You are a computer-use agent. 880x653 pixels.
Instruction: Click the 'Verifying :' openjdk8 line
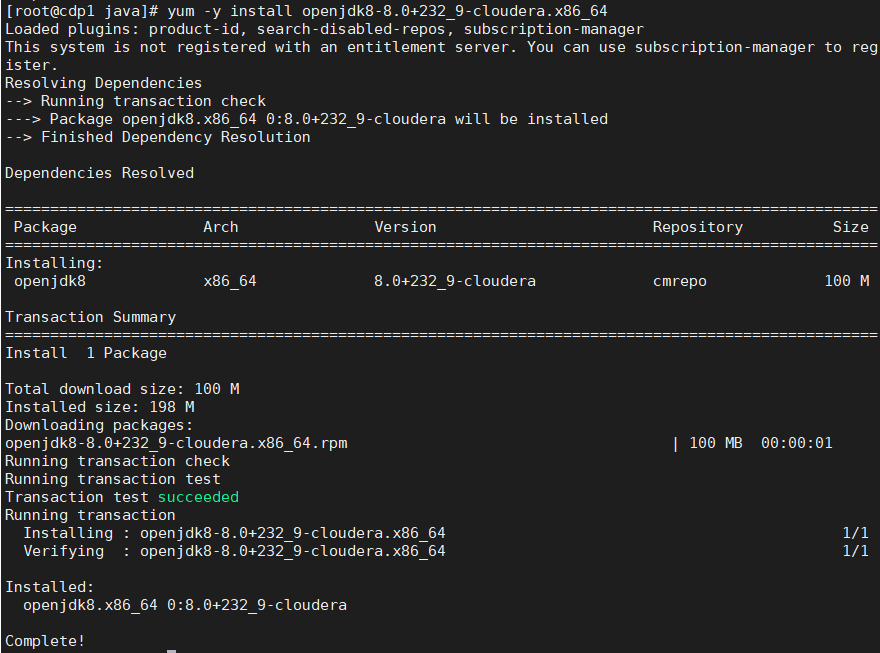(234, 550)
